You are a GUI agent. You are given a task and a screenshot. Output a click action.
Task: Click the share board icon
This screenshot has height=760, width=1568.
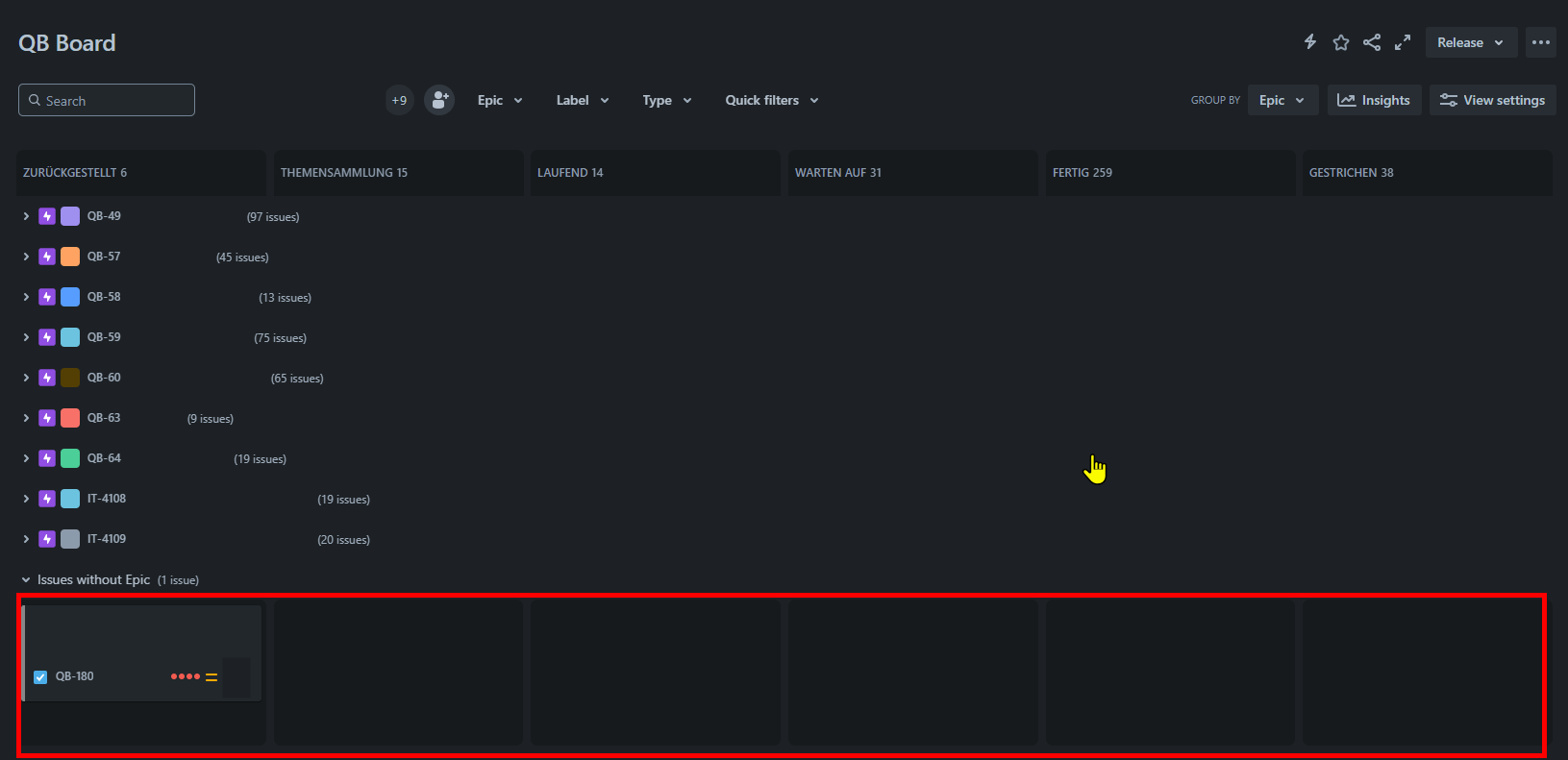1372,42
